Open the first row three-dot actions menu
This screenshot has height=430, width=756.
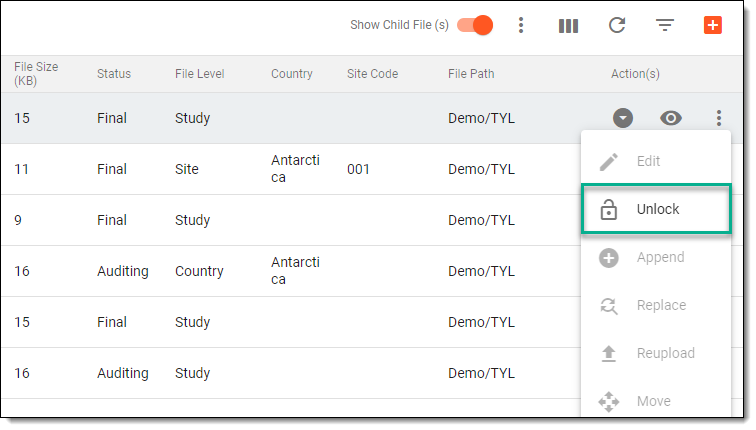pos(719,118)
